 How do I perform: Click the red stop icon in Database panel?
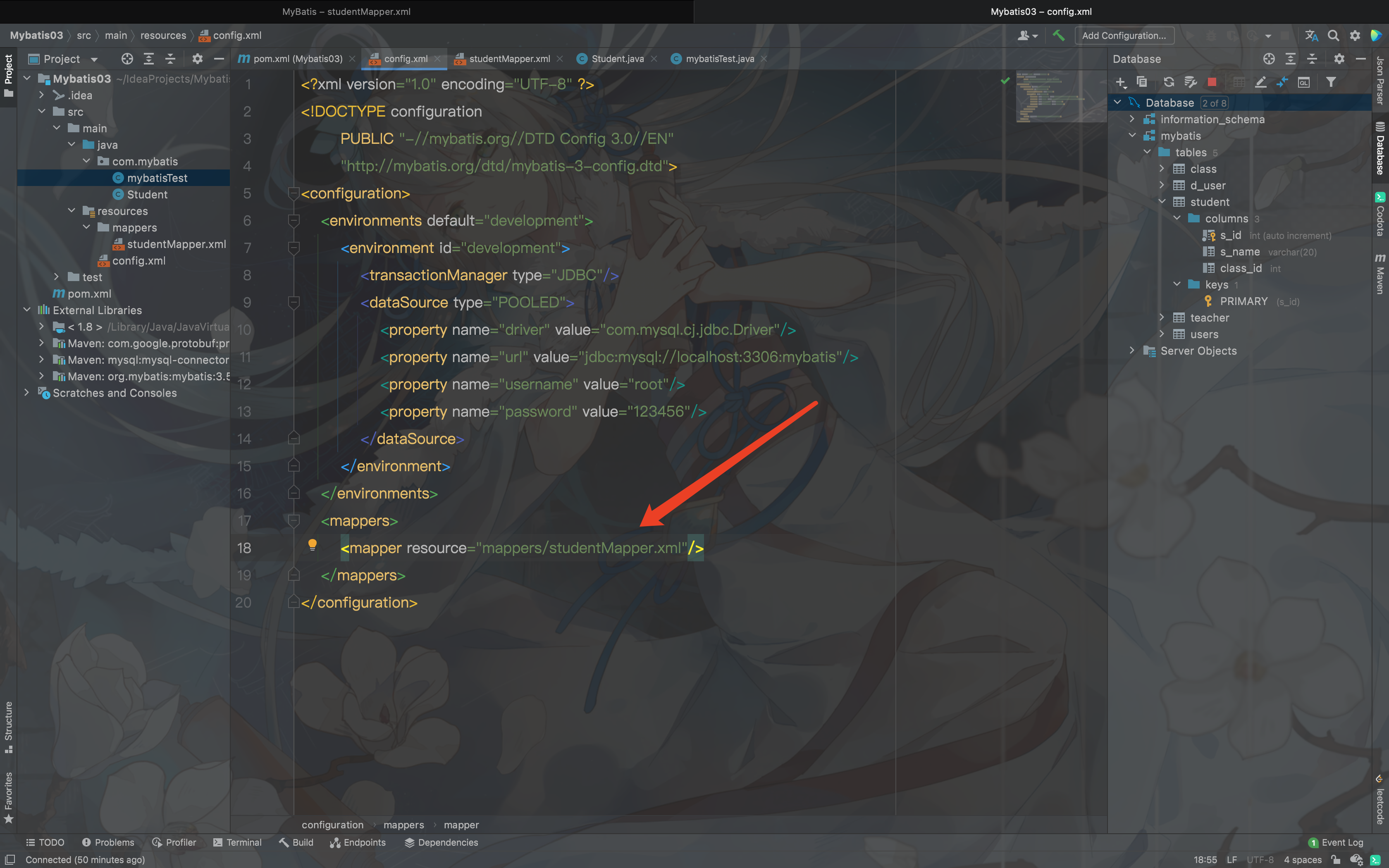pos(1212,82)
